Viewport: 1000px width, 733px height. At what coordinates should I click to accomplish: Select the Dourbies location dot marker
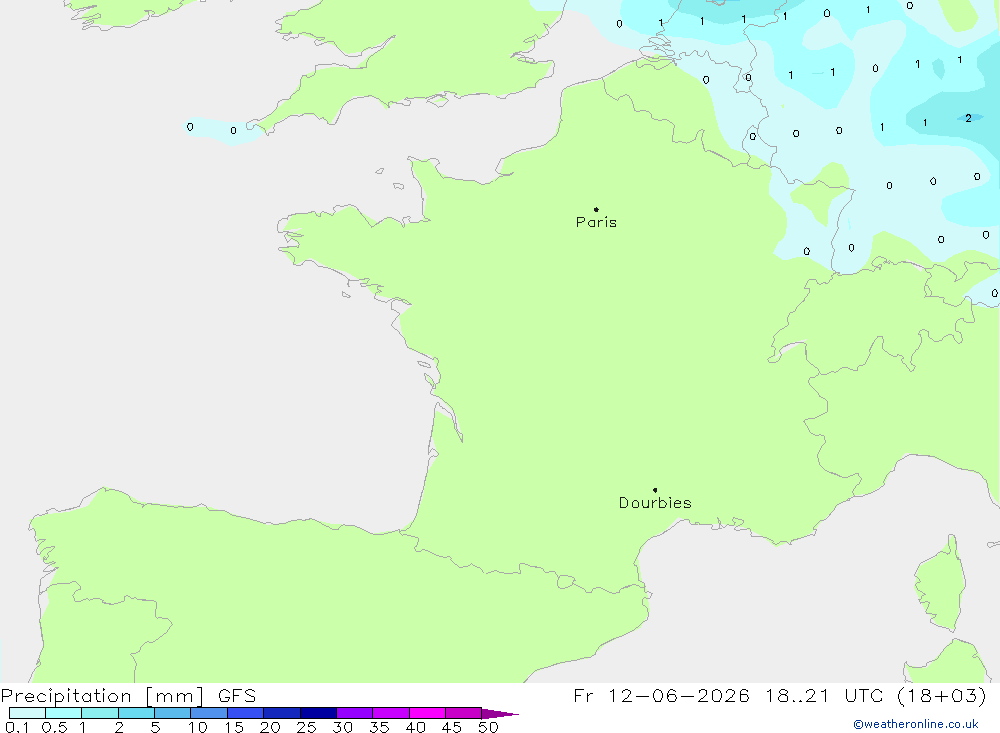coord(655,490)
